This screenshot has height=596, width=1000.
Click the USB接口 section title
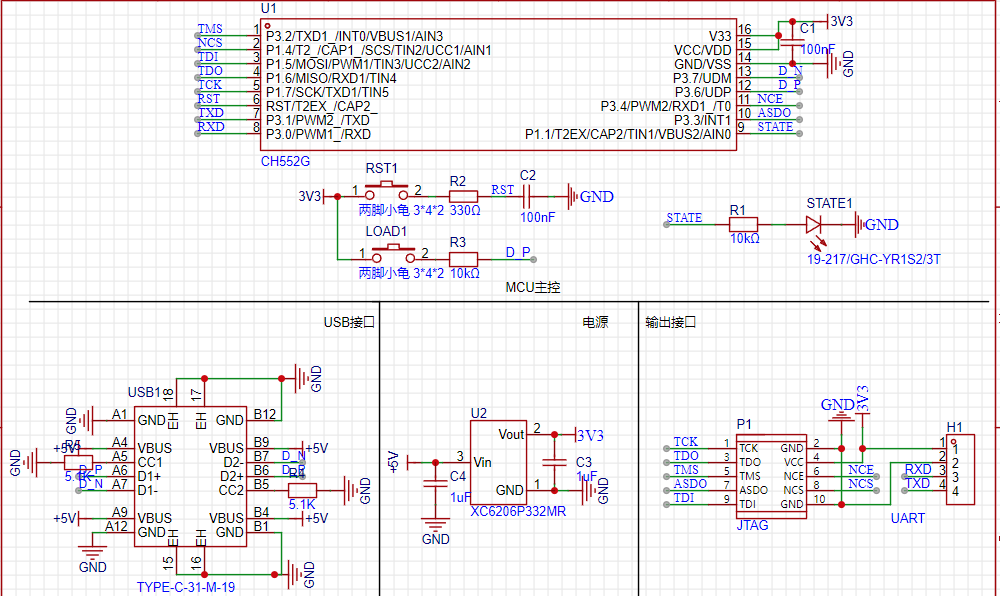348,323
